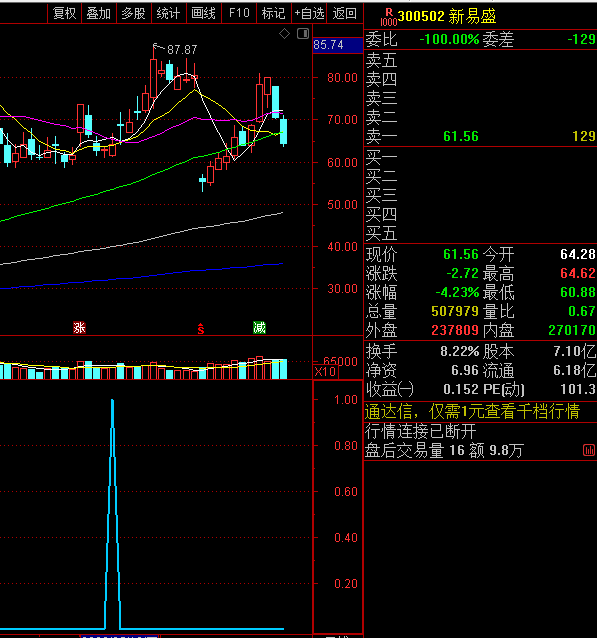Click the 委比 value -100.00%
597x638 pixels.
(449, 39)
